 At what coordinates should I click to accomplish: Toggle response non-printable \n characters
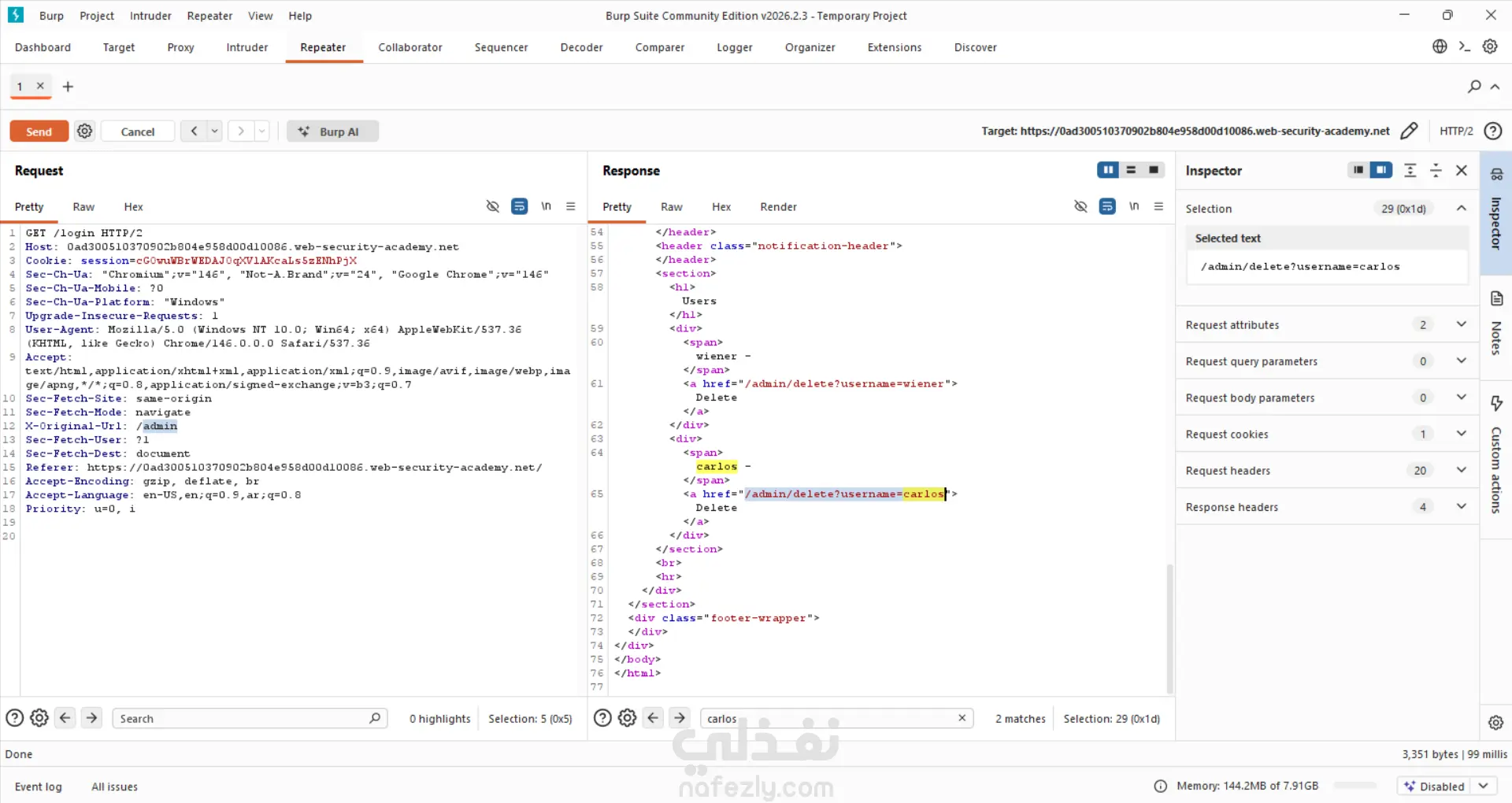[1134, 206]
